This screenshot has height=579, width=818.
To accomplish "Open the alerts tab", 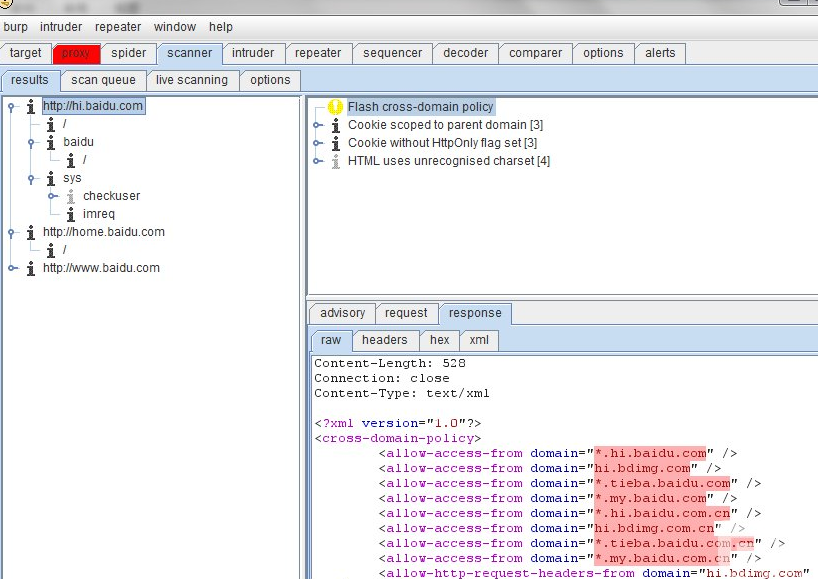I will point(660,53).
